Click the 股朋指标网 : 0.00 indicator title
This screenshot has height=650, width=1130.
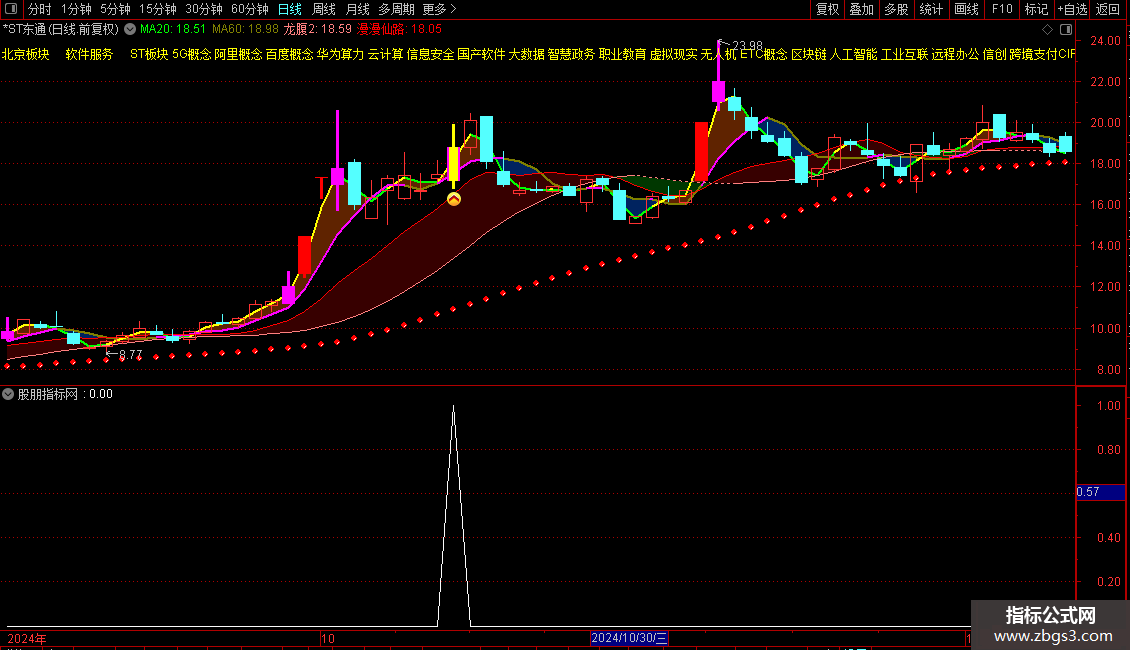click(65, 394)
